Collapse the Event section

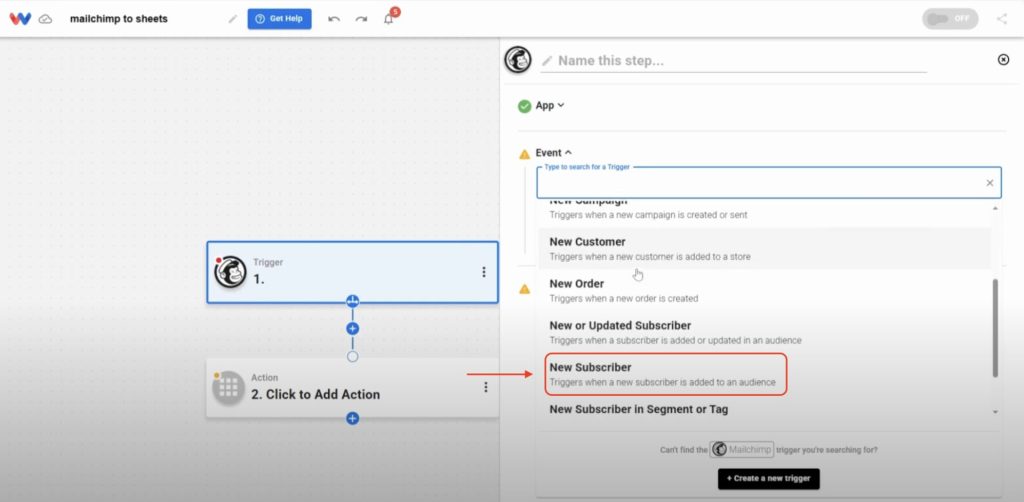pyautogui.click(x=554, y=153)
